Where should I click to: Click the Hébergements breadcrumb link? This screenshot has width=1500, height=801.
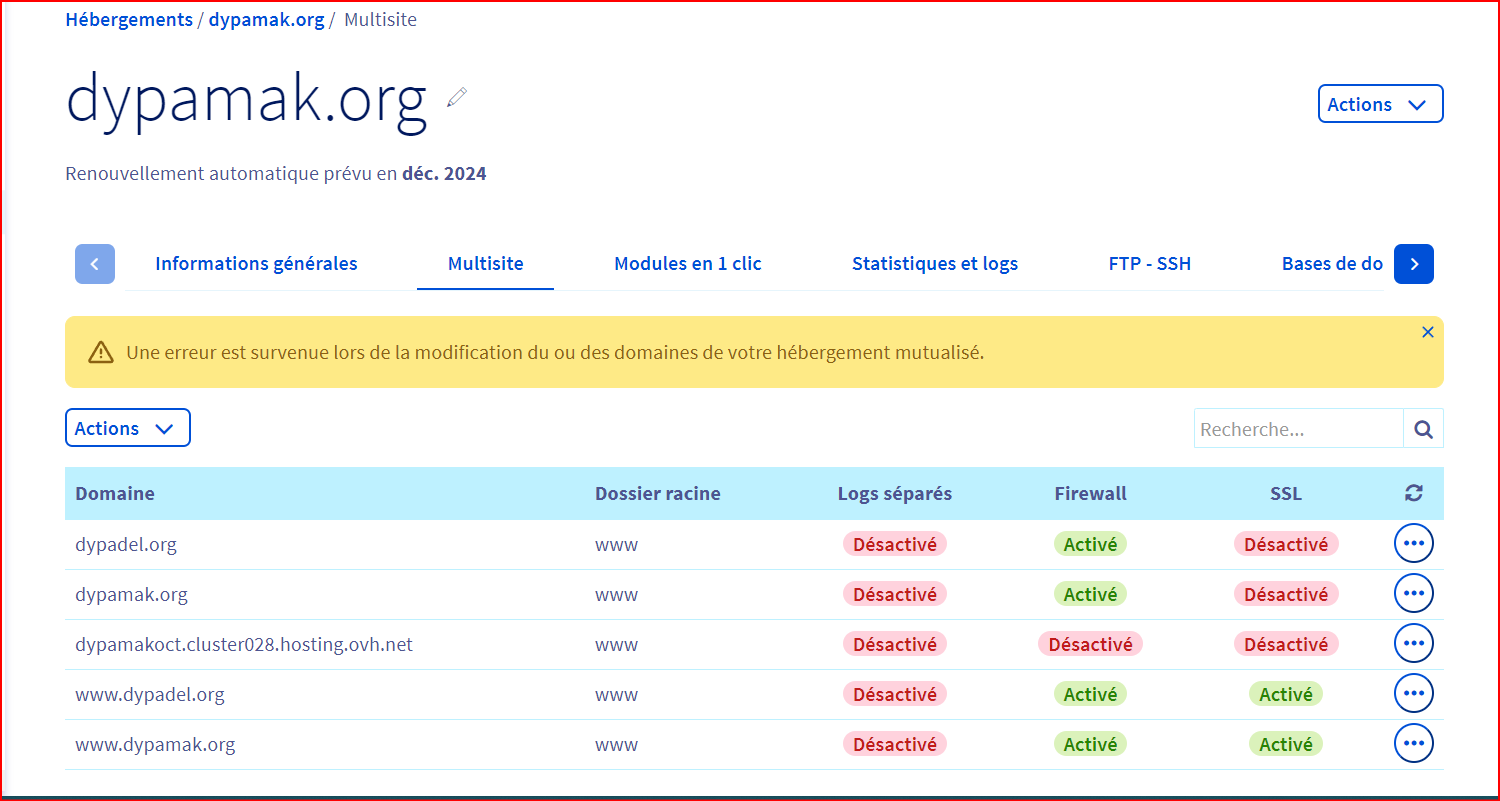(129, 20)
